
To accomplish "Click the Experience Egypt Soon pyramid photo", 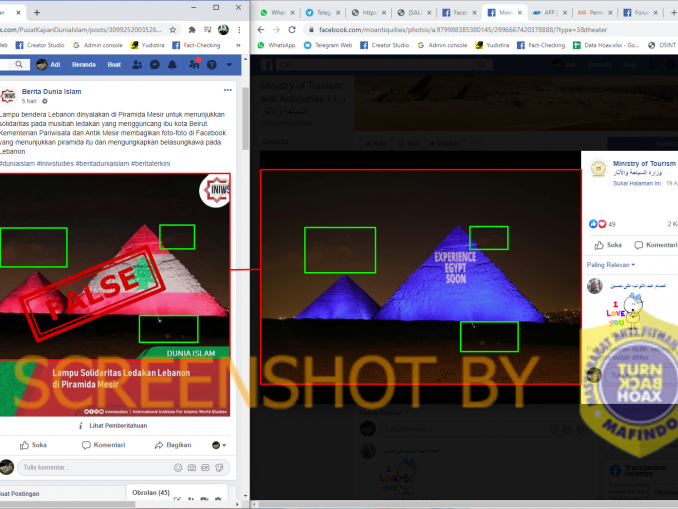I will (421, 277).
